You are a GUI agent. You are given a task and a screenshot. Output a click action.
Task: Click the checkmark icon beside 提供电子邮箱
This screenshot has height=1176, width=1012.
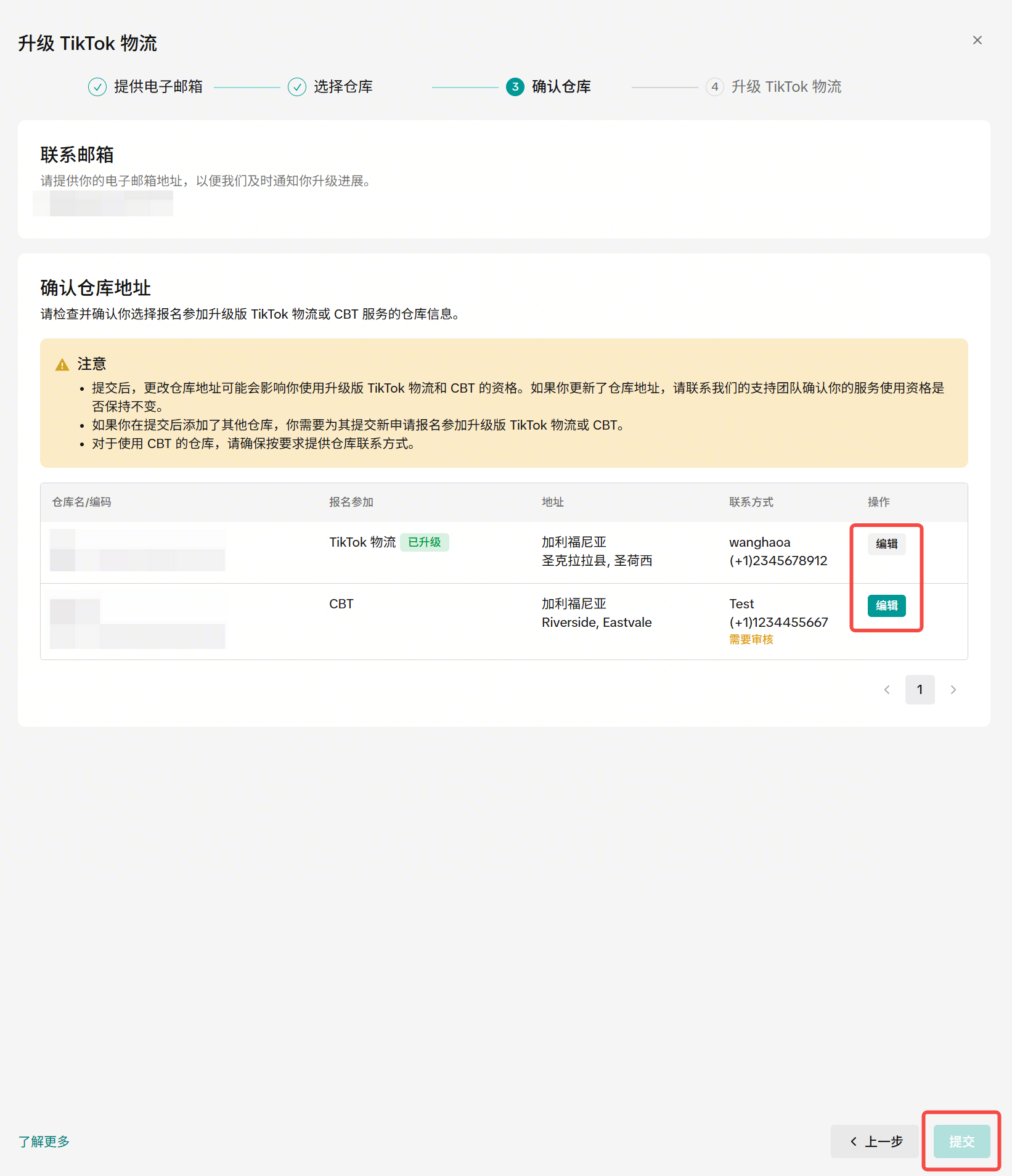click(97, 87)
